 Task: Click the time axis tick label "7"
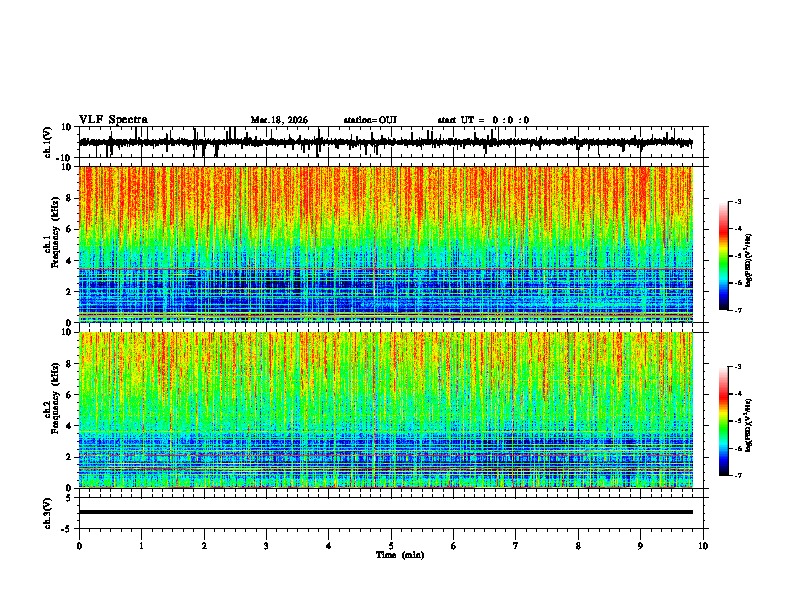[x=516, y=546]
